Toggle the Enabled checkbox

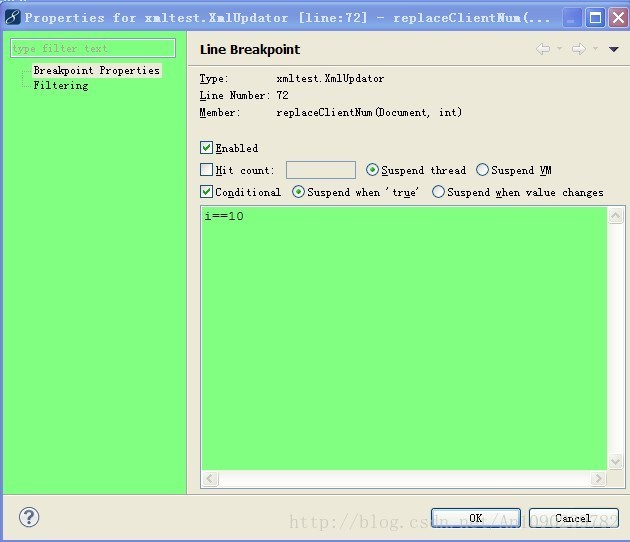(x=206, y=147)
